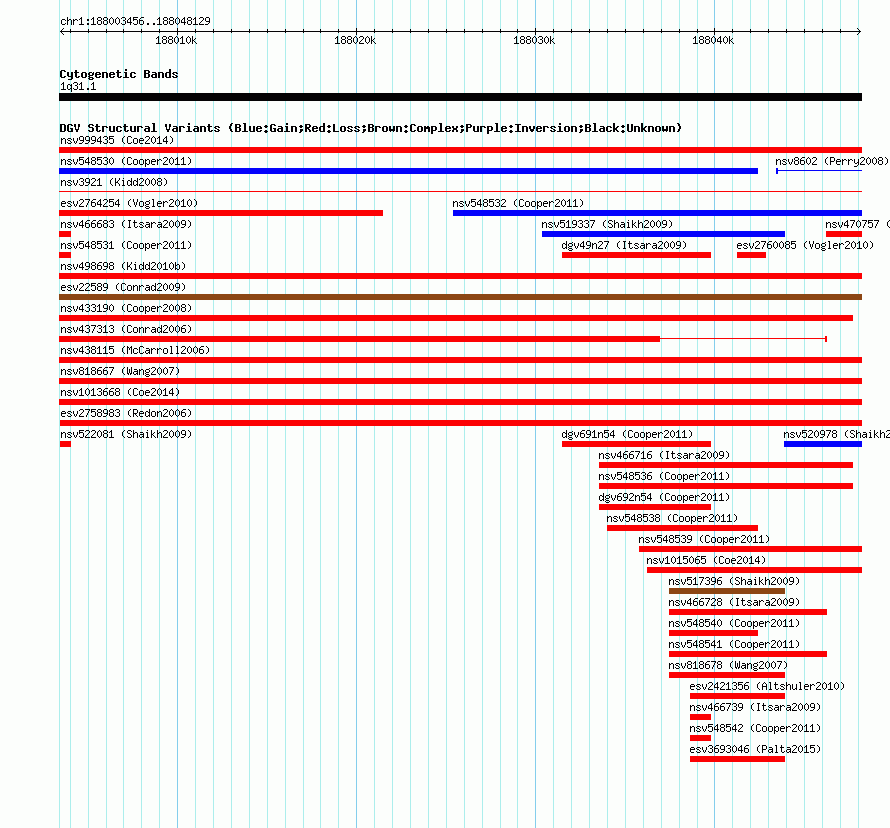Open esv2421356 (Altshuler2010) label
890x828 pixels.
click(x=767, y=686)
